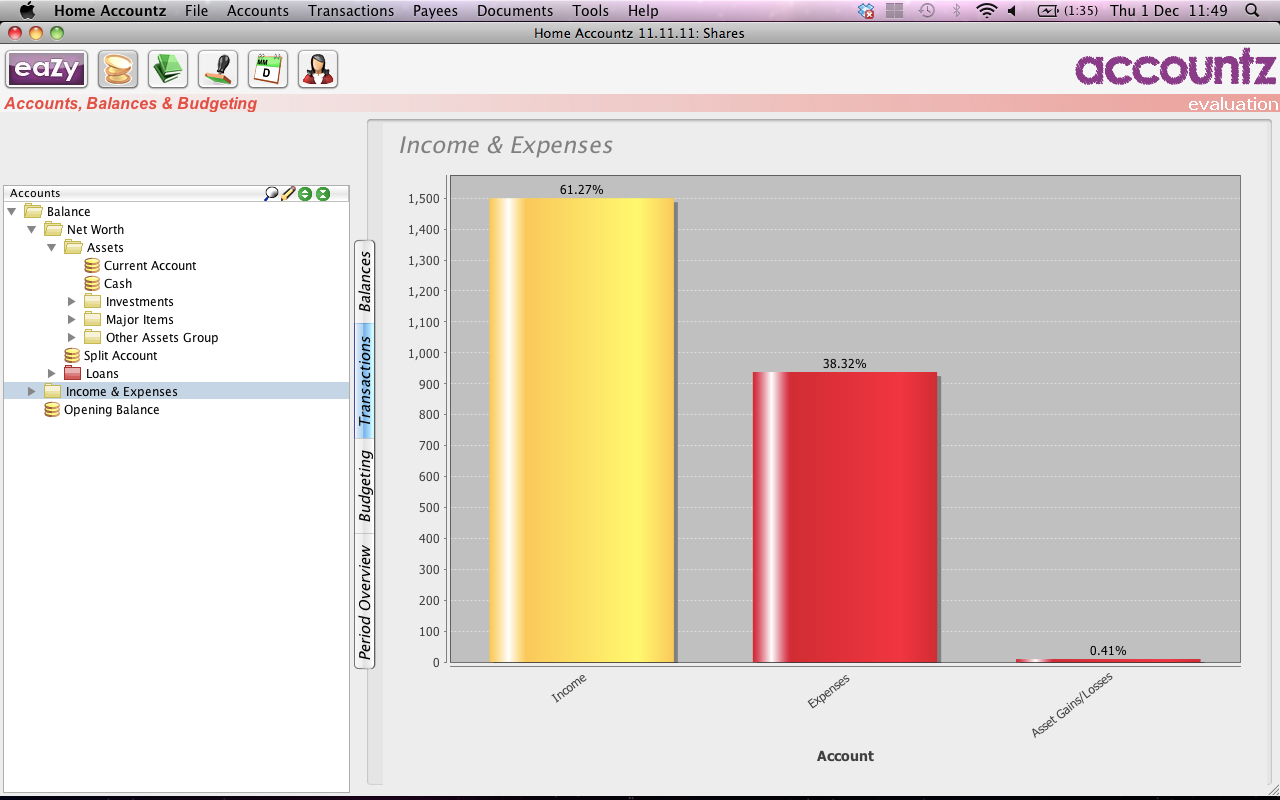The image size is (1280, 800).
Task: Click the 38.32% label above Expenses
Action: pyautogui.click(x=845, y=364)
